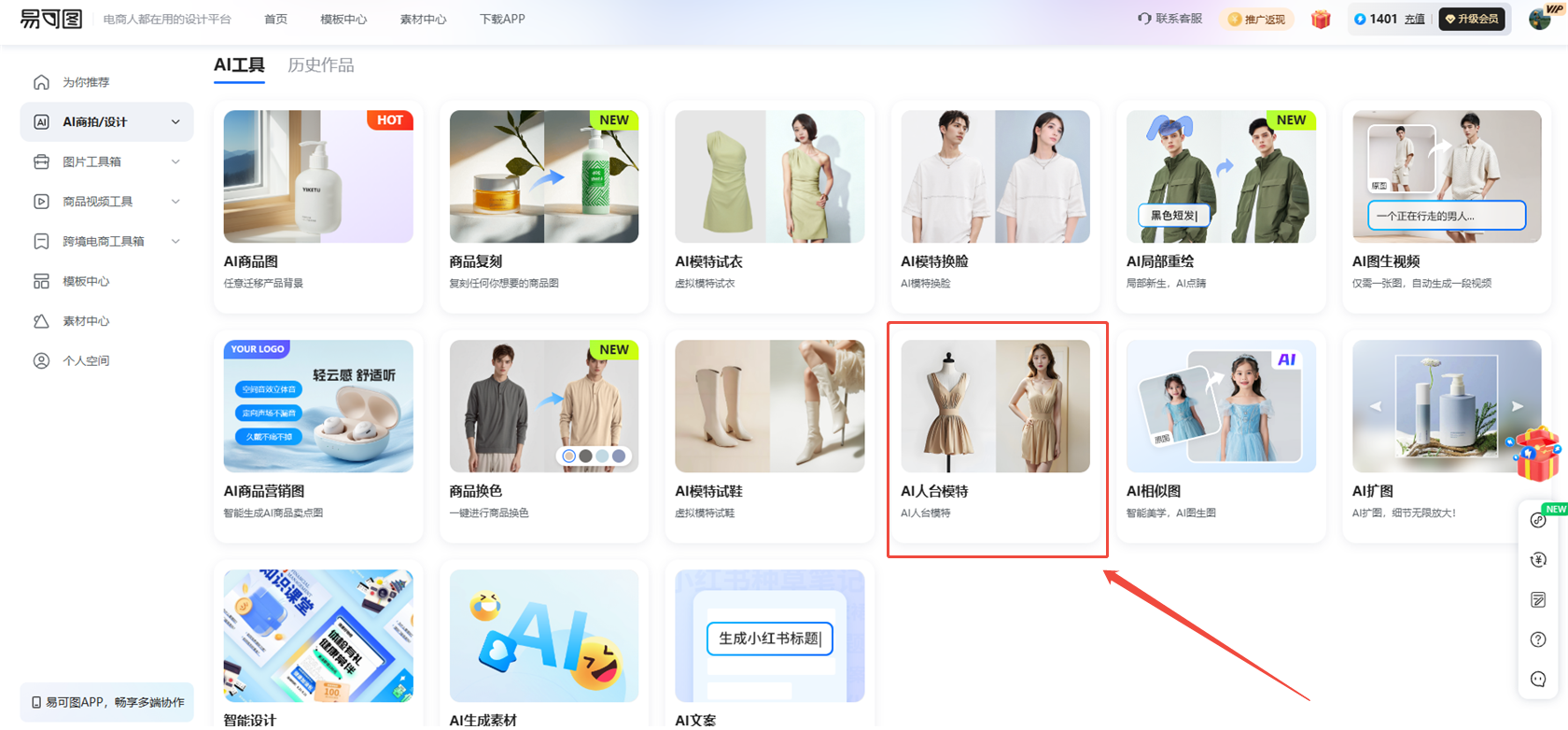Click the feedback note floating icon
This screenshot has width=1568, height=730.
coord(1539,599)
